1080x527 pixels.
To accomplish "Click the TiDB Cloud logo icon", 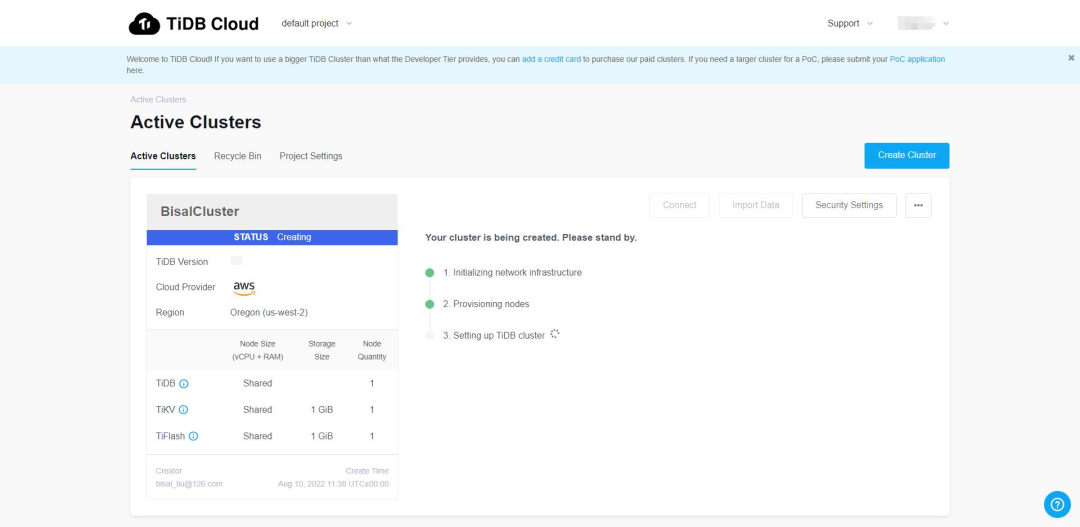I will pos(145,23).
